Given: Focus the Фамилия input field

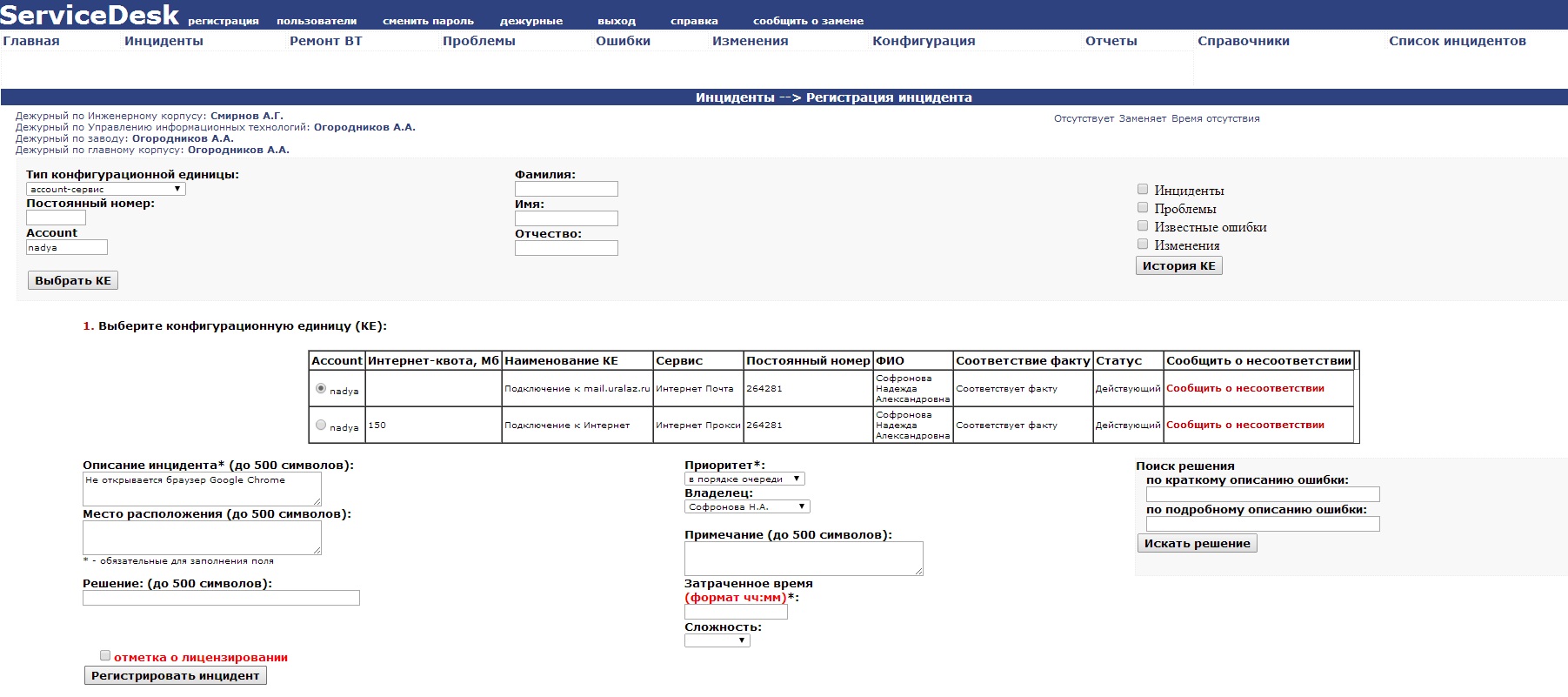Looking at the screenshot, I should tap(566, 189).
